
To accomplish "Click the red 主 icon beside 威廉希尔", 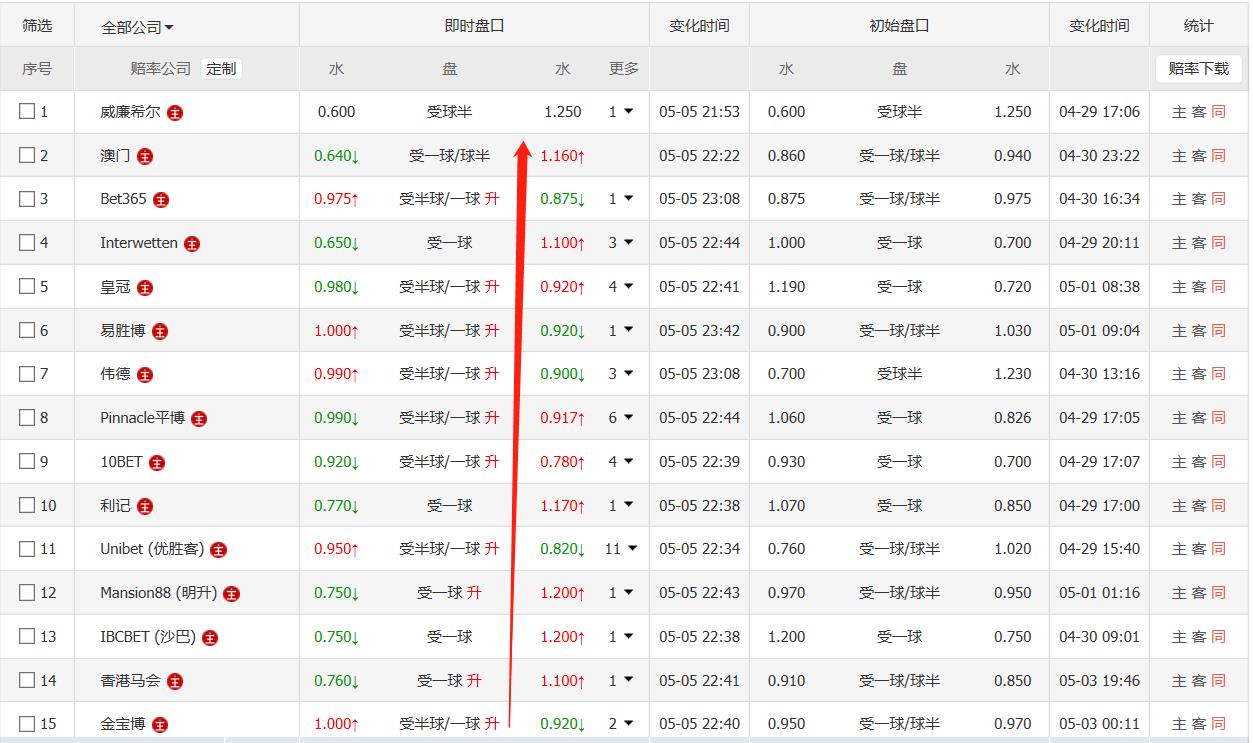I will [175, 113].
